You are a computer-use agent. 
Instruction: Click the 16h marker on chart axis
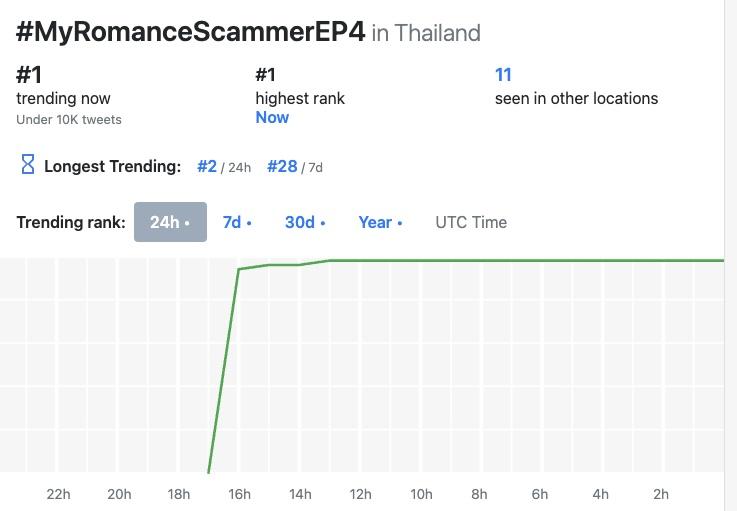pyautogui.click(x=240, y=494)
